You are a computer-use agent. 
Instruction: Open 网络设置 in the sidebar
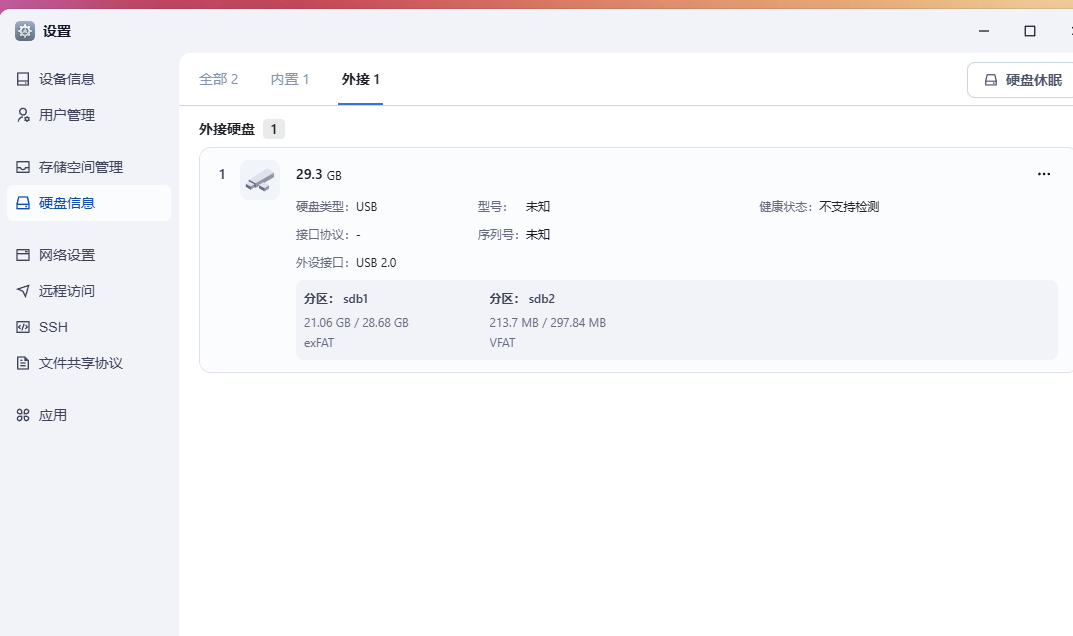pyautogui.click(x=67, y=255)
